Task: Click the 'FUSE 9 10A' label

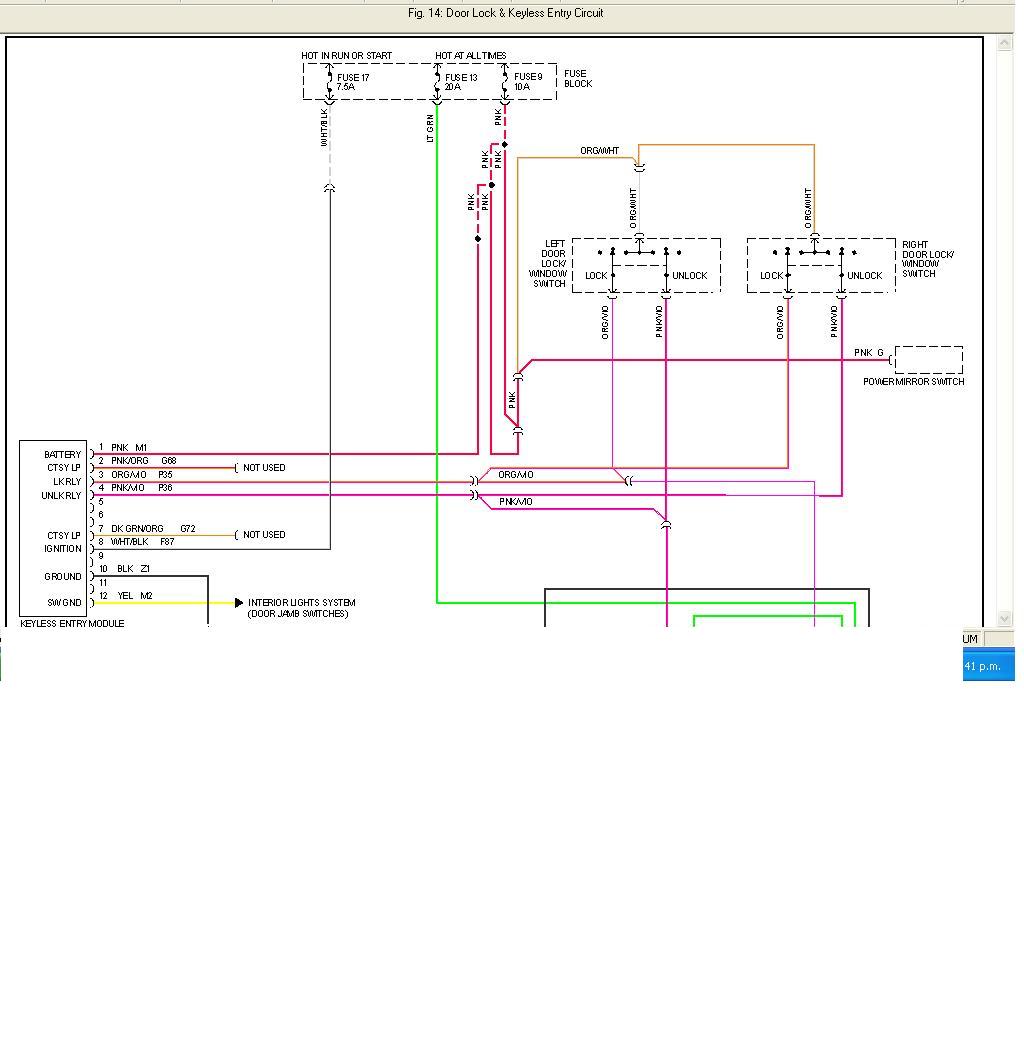Action: [x=528, y=82]
